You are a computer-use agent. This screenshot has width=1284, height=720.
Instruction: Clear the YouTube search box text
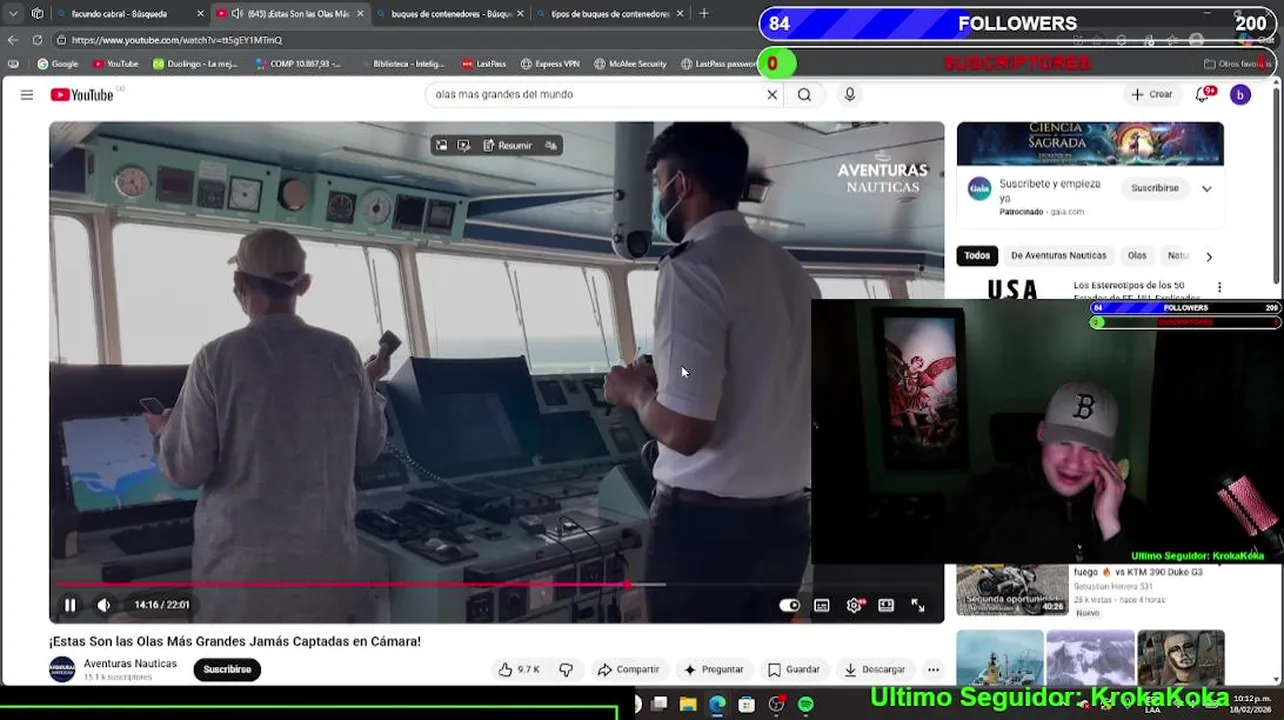click(x=772, y=95)
